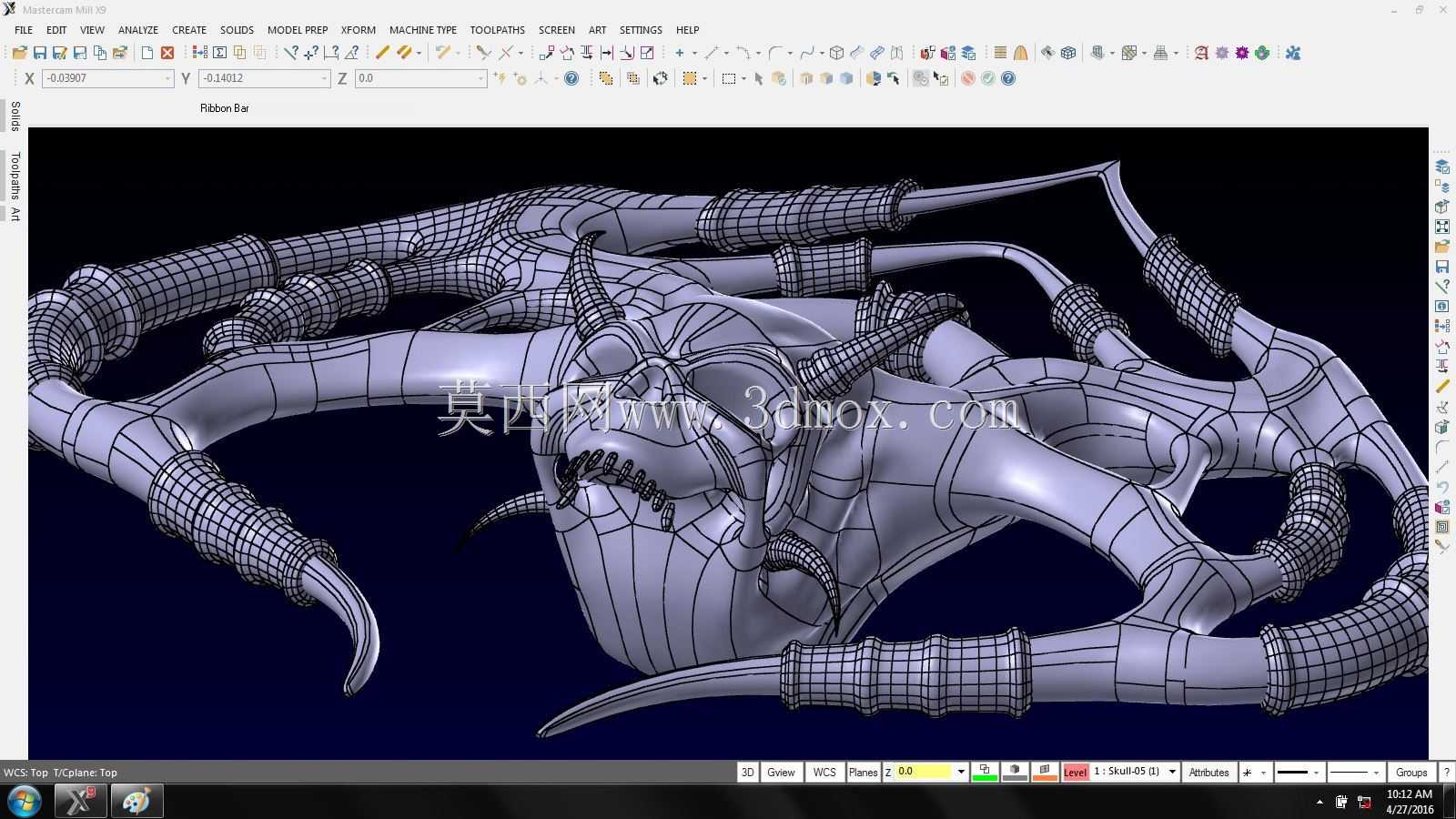Click the Gview status button
This screenshot has width=1456, height=819.
pyautogui.click(x=781, y=772)
